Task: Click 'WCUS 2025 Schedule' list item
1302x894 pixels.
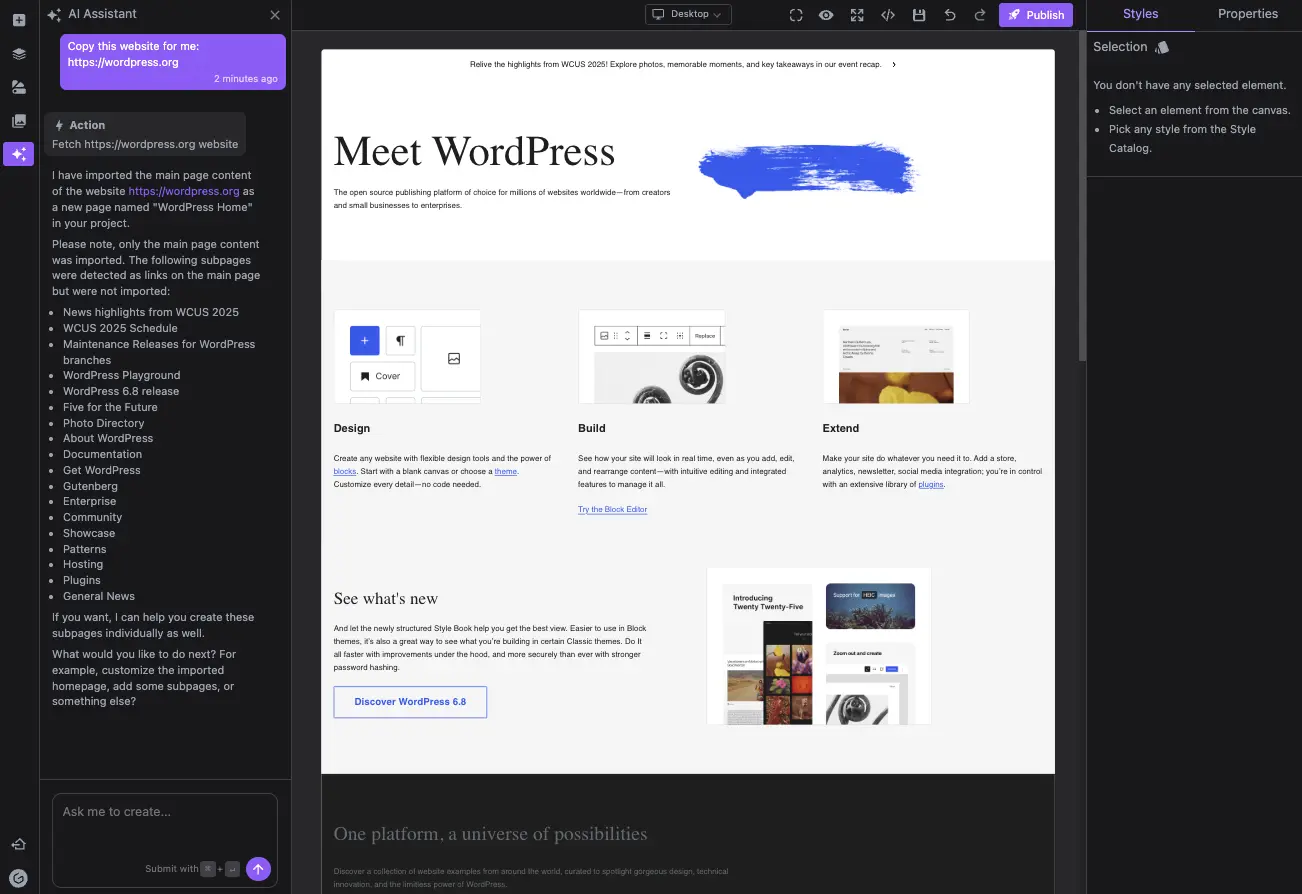Action: [x=120, y=328]
